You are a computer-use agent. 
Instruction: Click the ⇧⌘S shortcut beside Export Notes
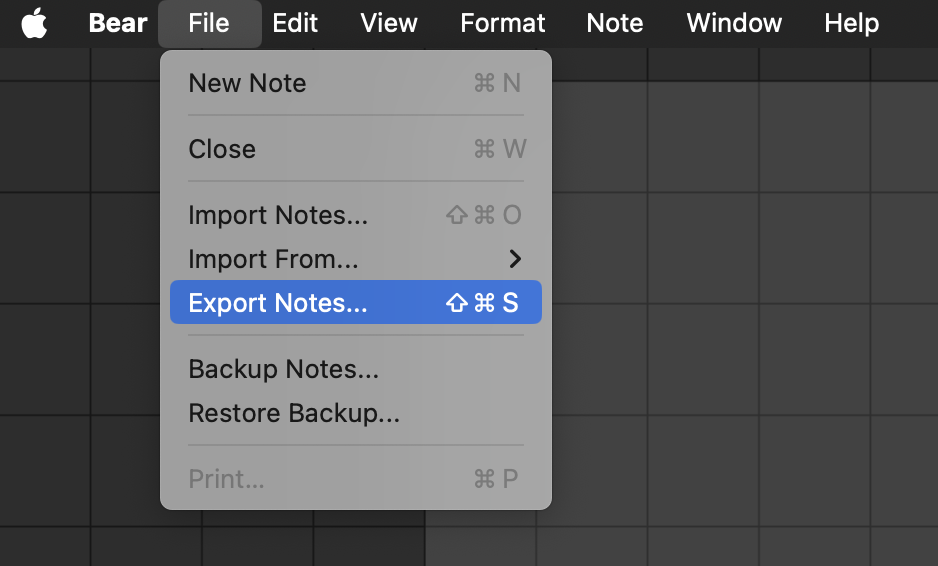click(482, 303)
